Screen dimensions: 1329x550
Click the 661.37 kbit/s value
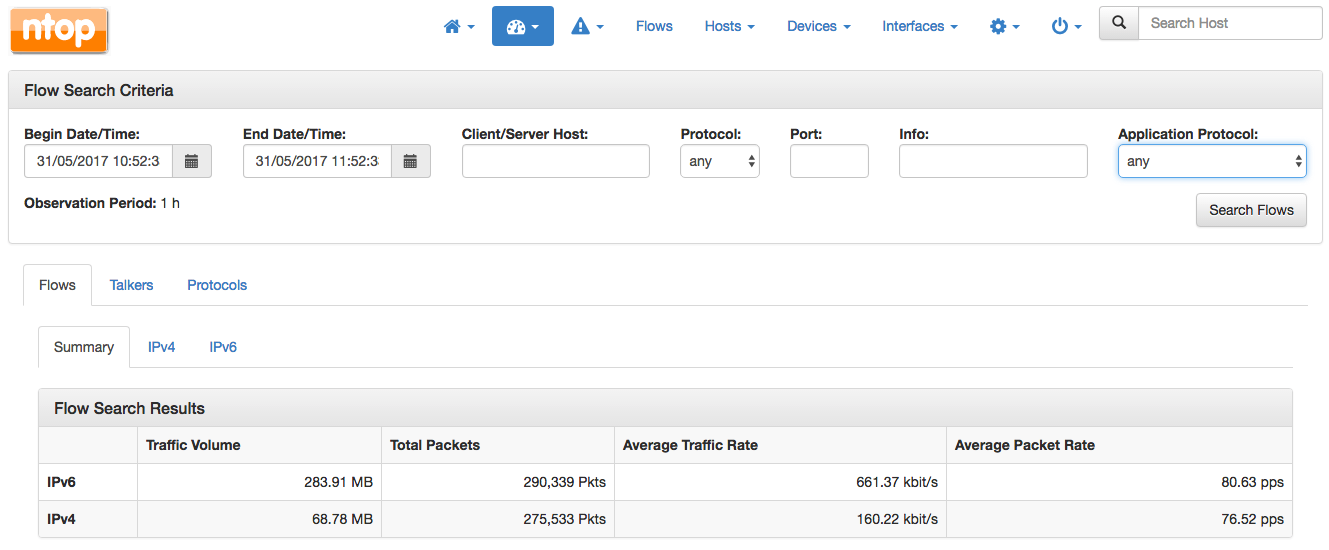click(897, 482)
